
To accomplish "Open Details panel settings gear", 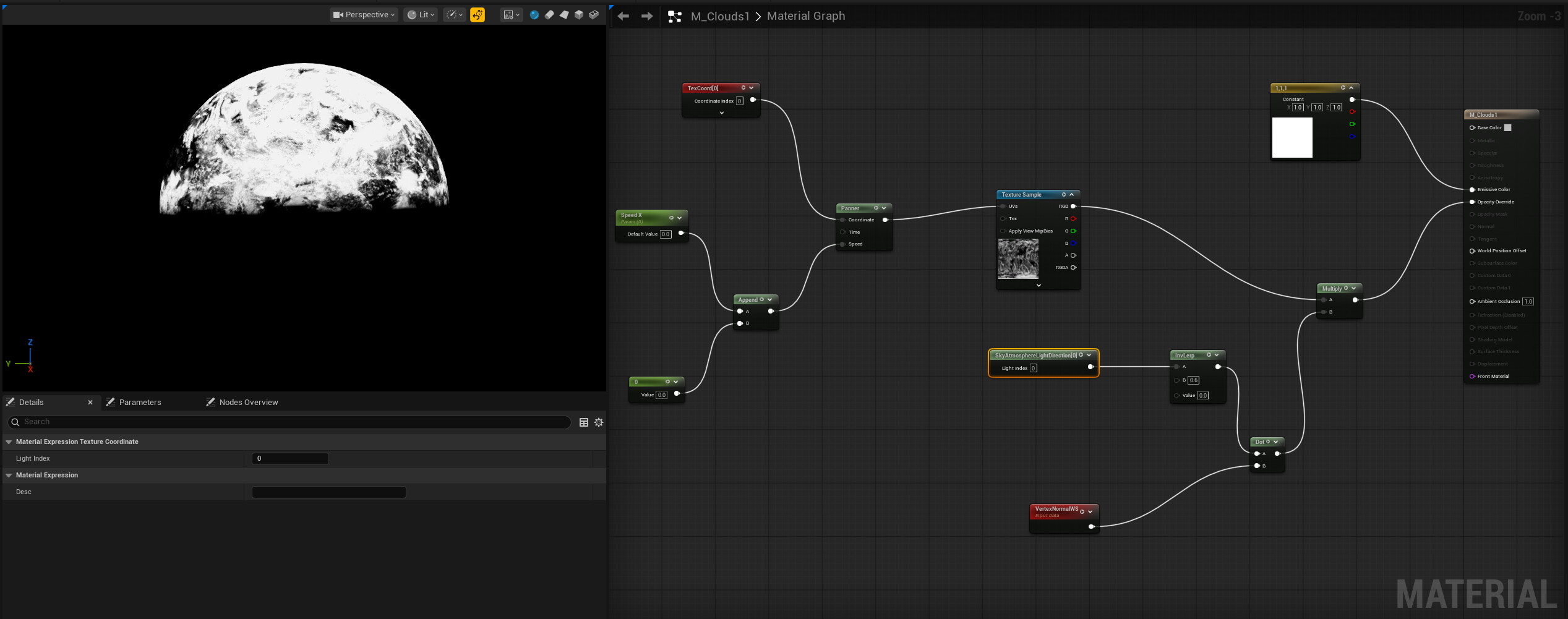I will click(599, 422).
